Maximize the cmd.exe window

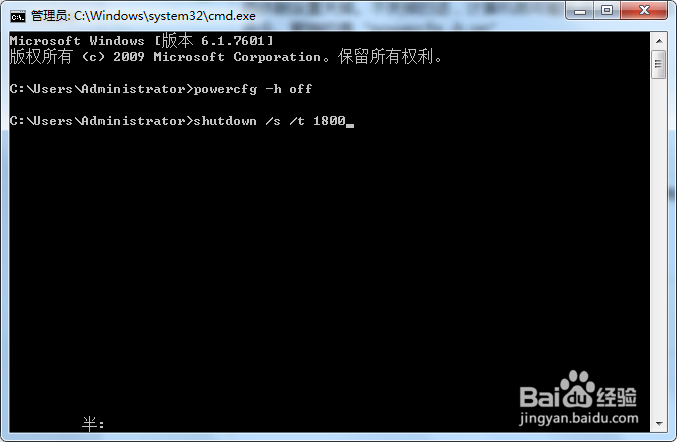tap(607, 10)
